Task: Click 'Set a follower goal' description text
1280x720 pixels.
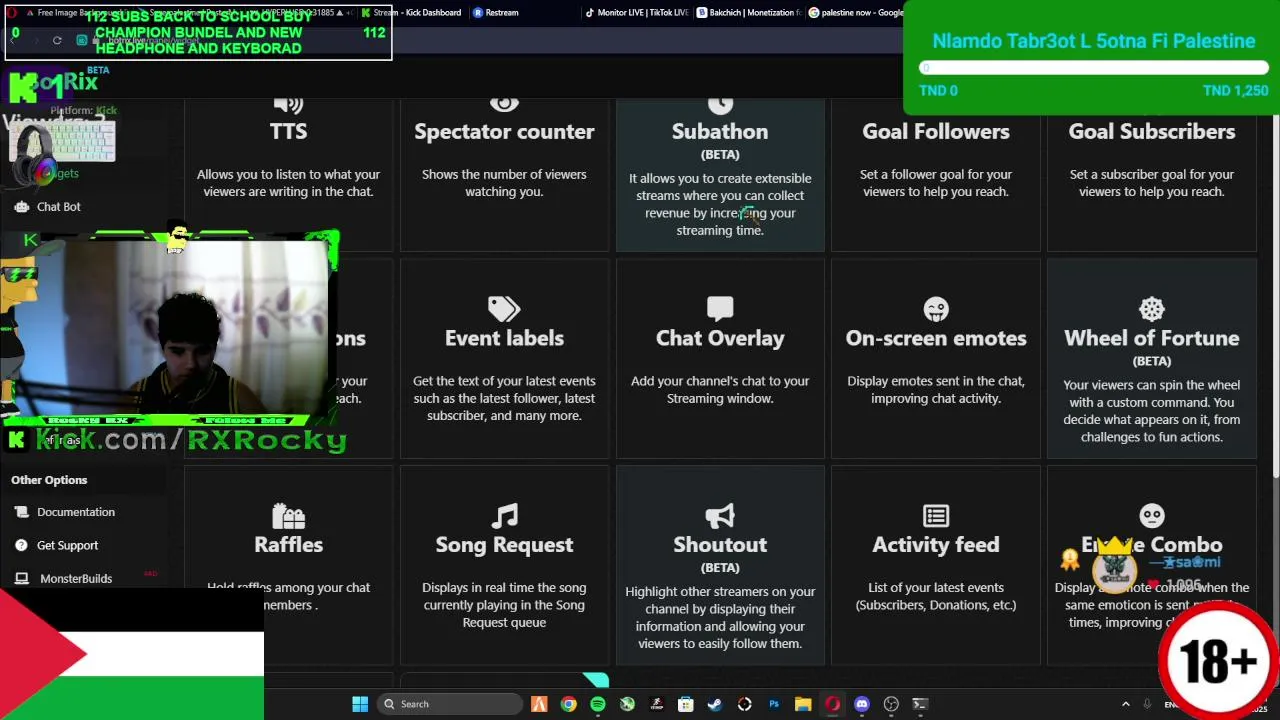Action: pyautogui.click(x=936, y=183)
